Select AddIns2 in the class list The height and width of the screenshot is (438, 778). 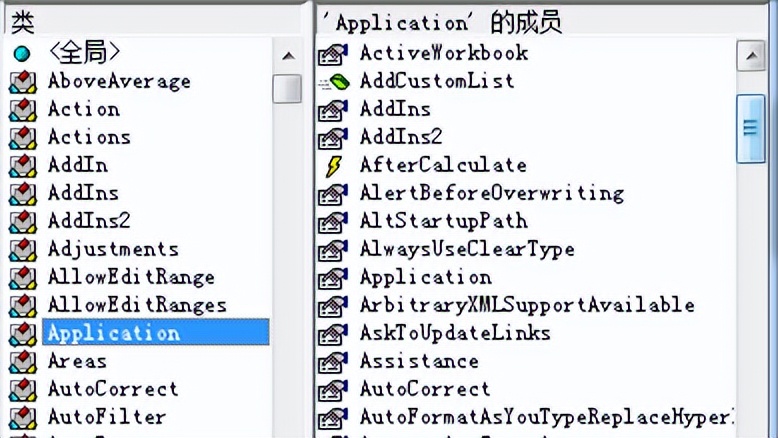pyautogui.click(x=89, y=221)
